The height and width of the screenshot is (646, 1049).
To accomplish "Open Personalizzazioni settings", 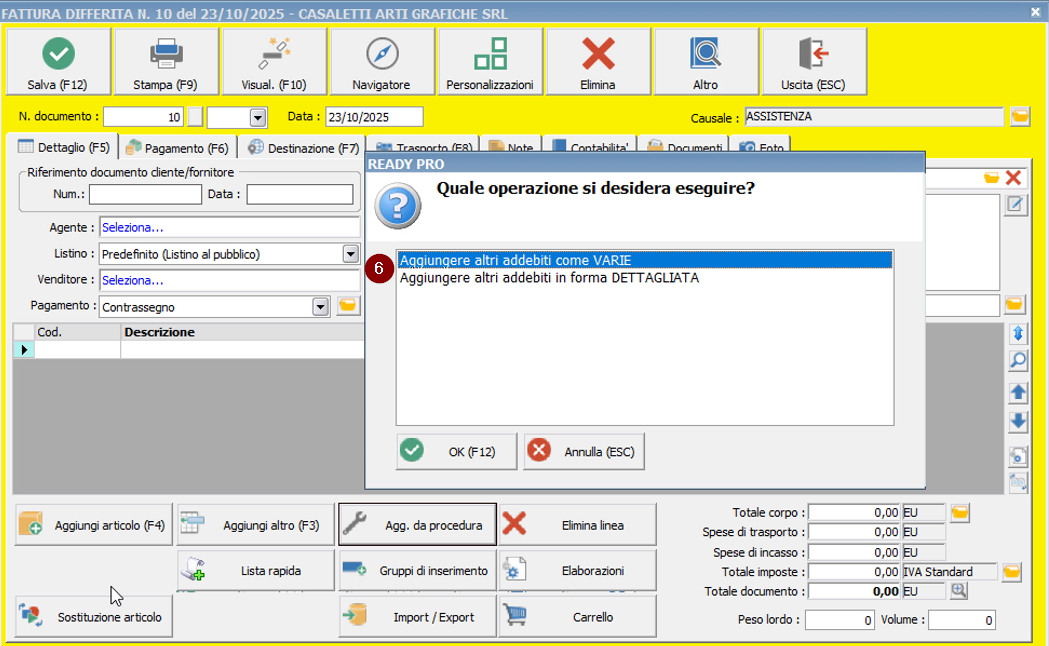I will pyautogui.click(x=489, y=62).
